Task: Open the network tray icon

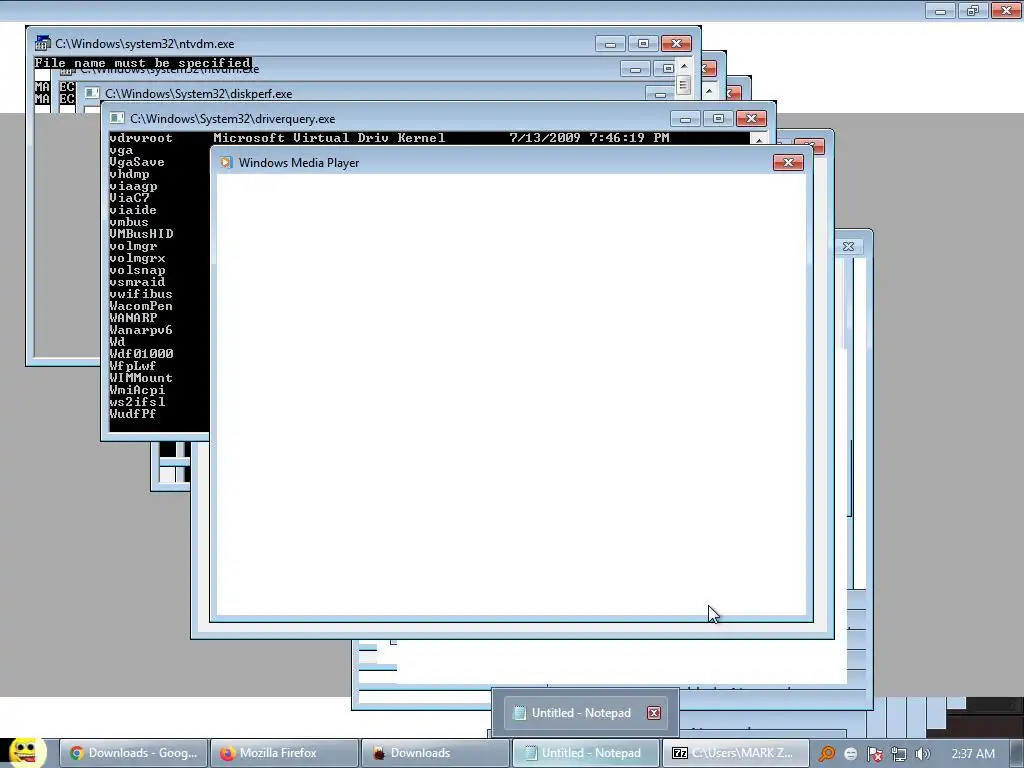Action: click(899, 754)
